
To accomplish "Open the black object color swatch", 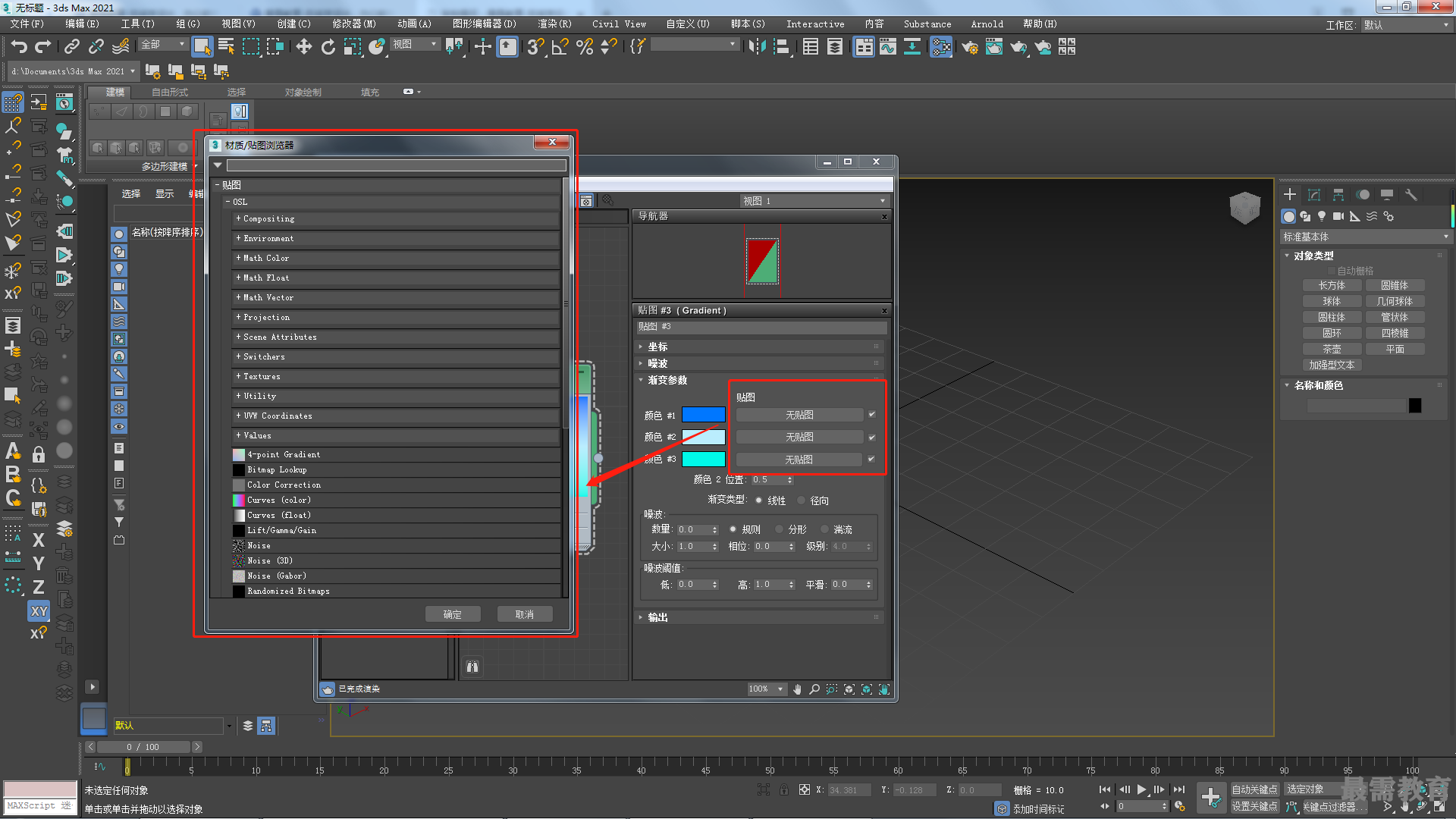I will [x=1415, y=406].
